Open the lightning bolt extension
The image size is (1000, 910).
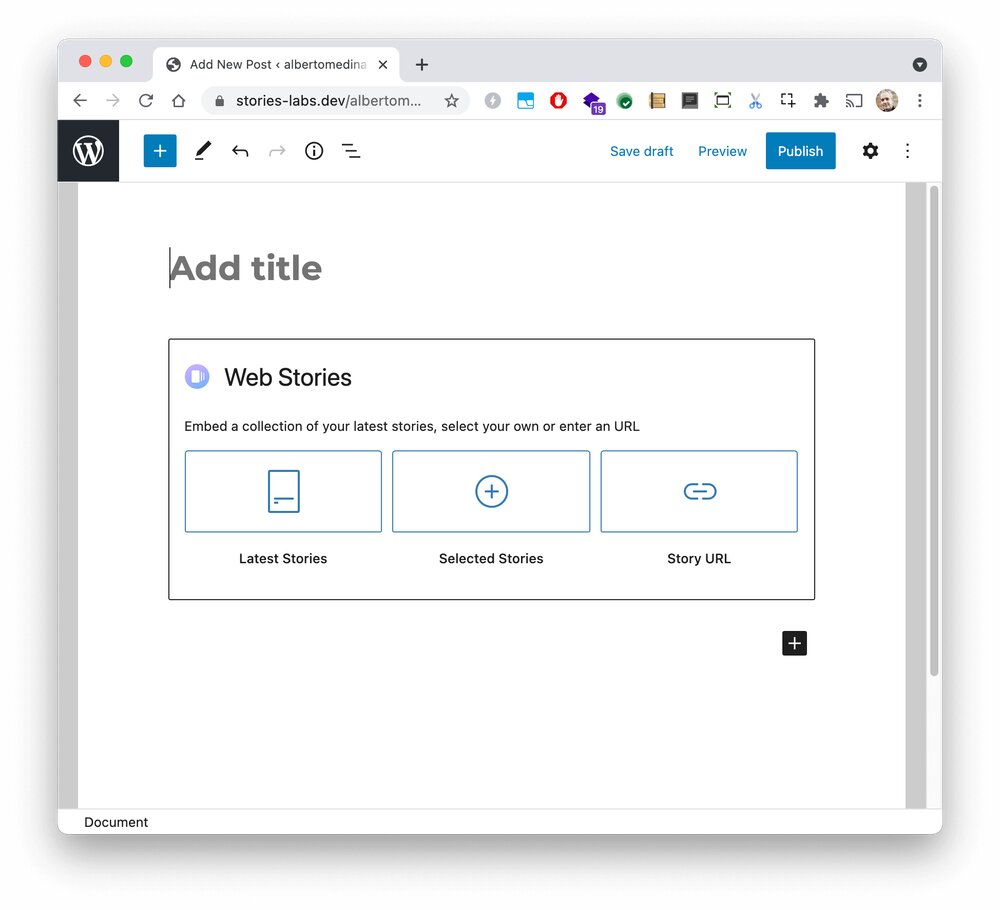pos(492,100)
